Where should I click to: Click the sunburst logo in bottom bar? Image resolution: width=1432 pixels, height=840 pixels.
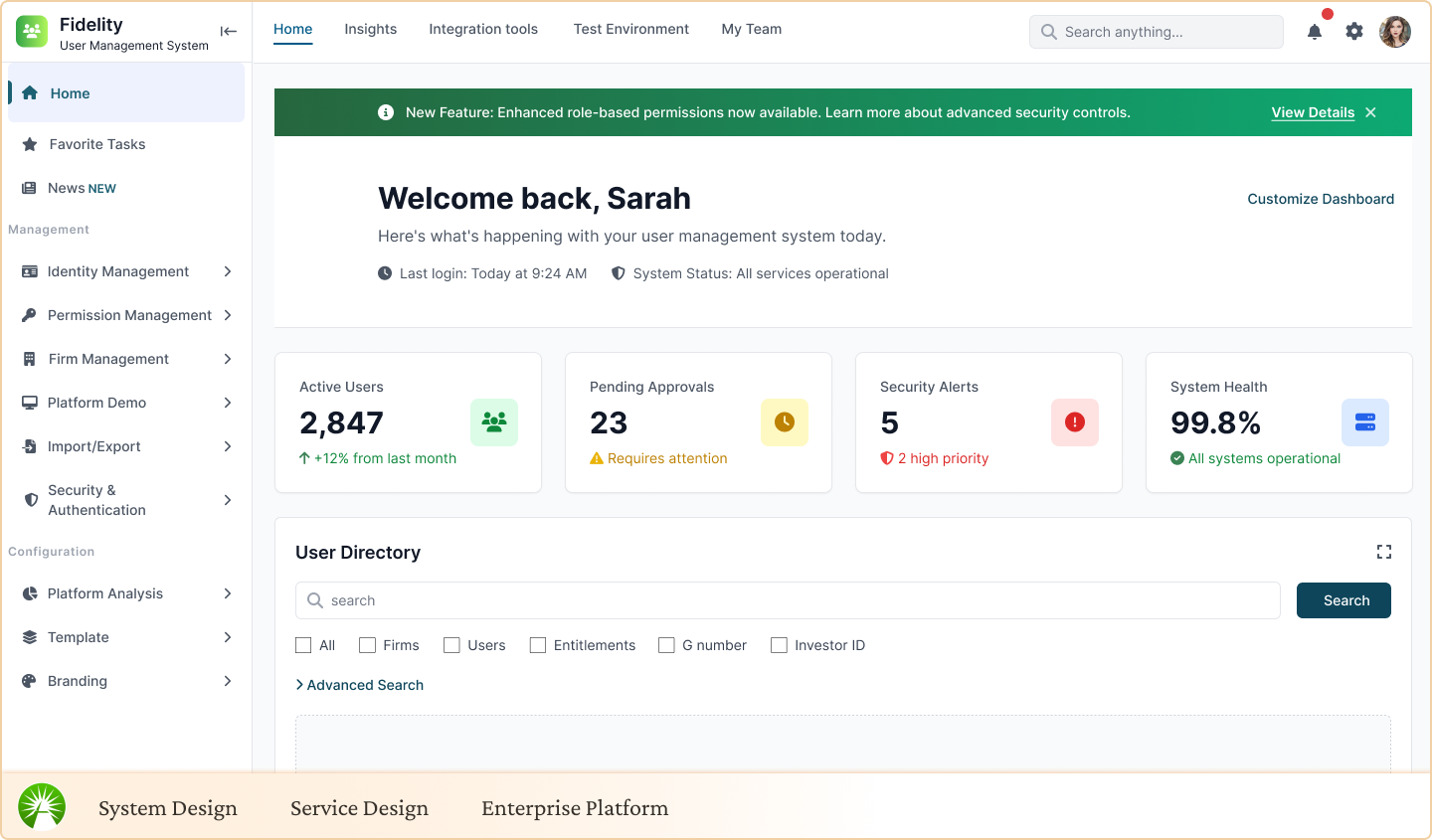(42, 806)
